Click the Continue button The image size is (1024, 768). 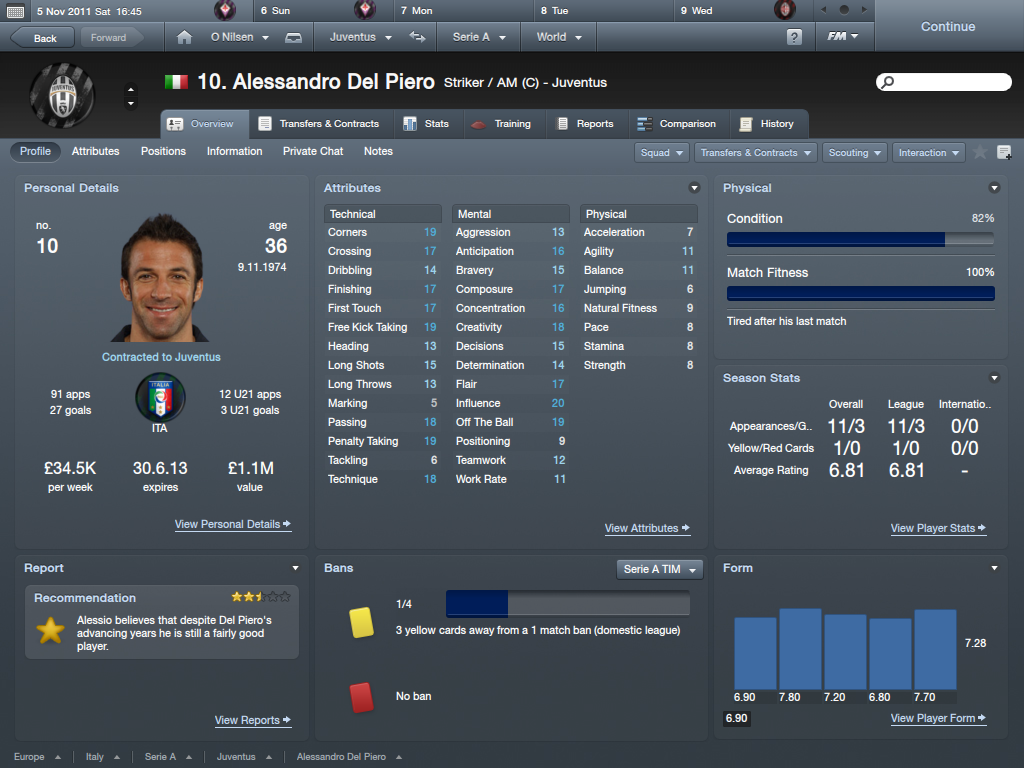pos(948,26)
